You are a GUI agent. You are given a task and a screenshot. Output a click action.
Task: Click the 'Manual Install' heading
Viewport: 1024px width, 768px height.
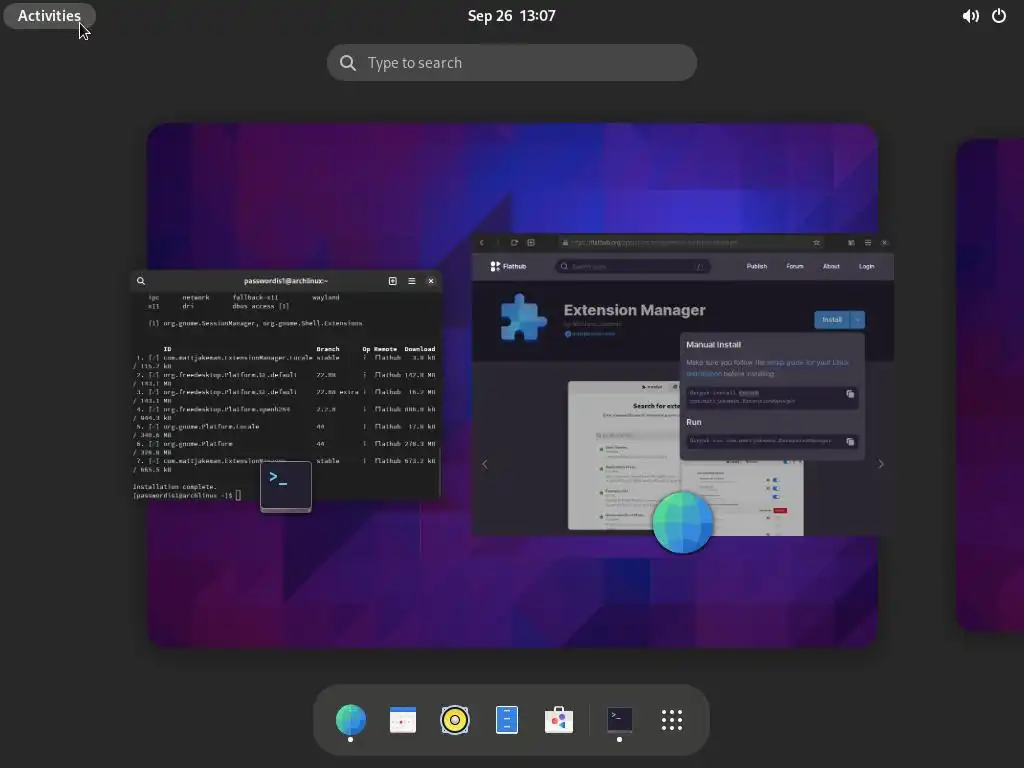tap(713, 345)
